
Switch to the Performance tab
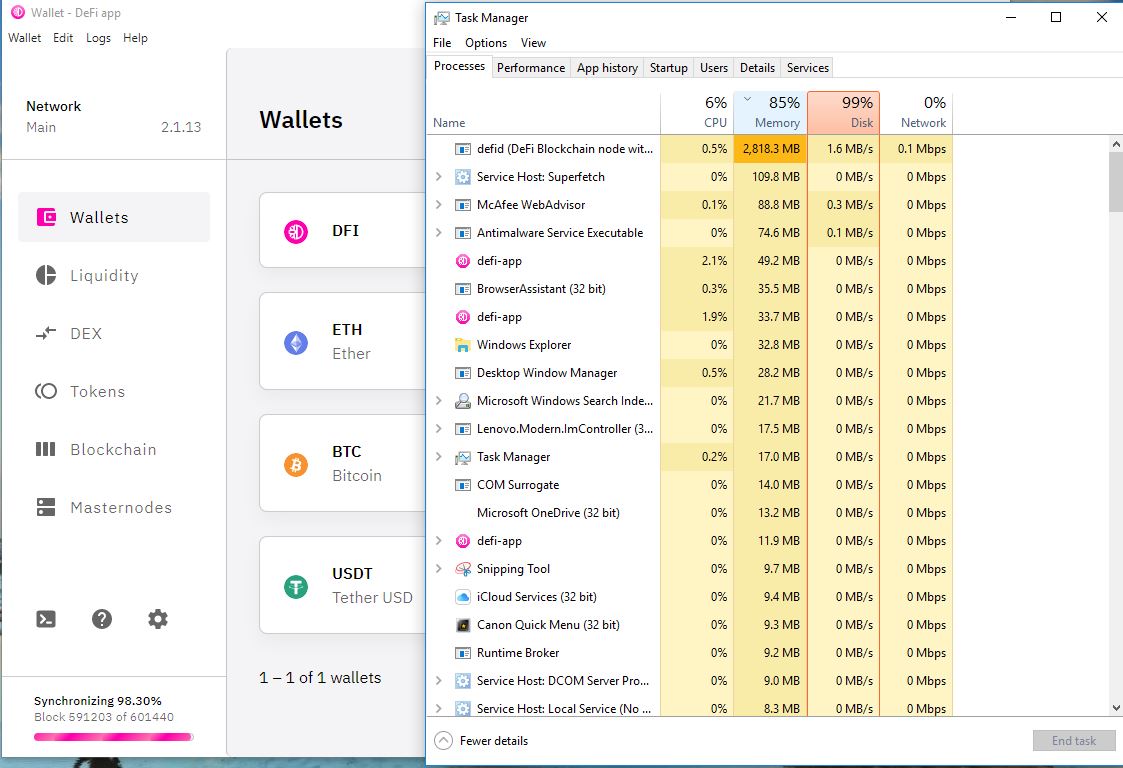tap(531, 67)
